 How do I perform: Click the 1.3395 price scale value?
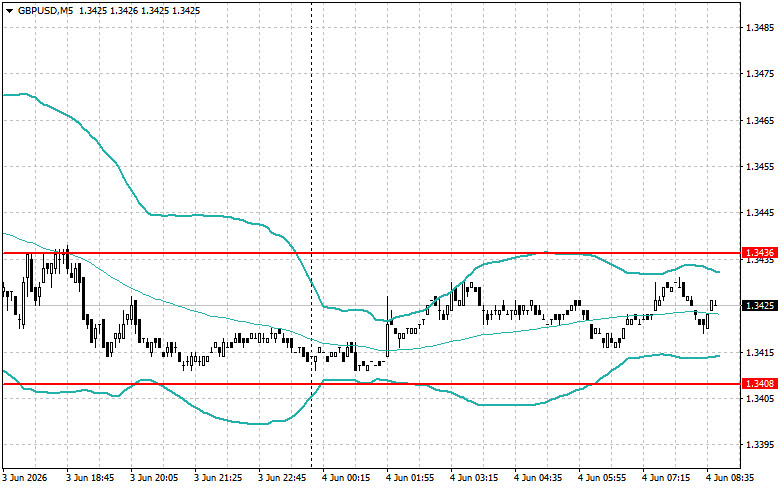point(760,445)
